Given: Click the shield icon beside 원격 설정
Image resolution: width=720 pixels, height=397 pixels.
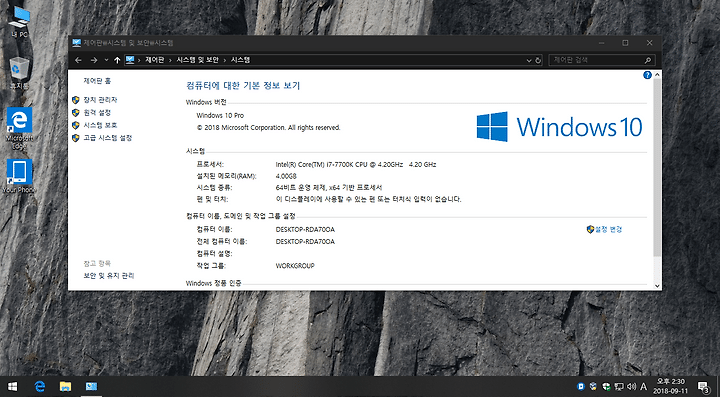Looking at the screenshot, I should (x=76, y=112).
